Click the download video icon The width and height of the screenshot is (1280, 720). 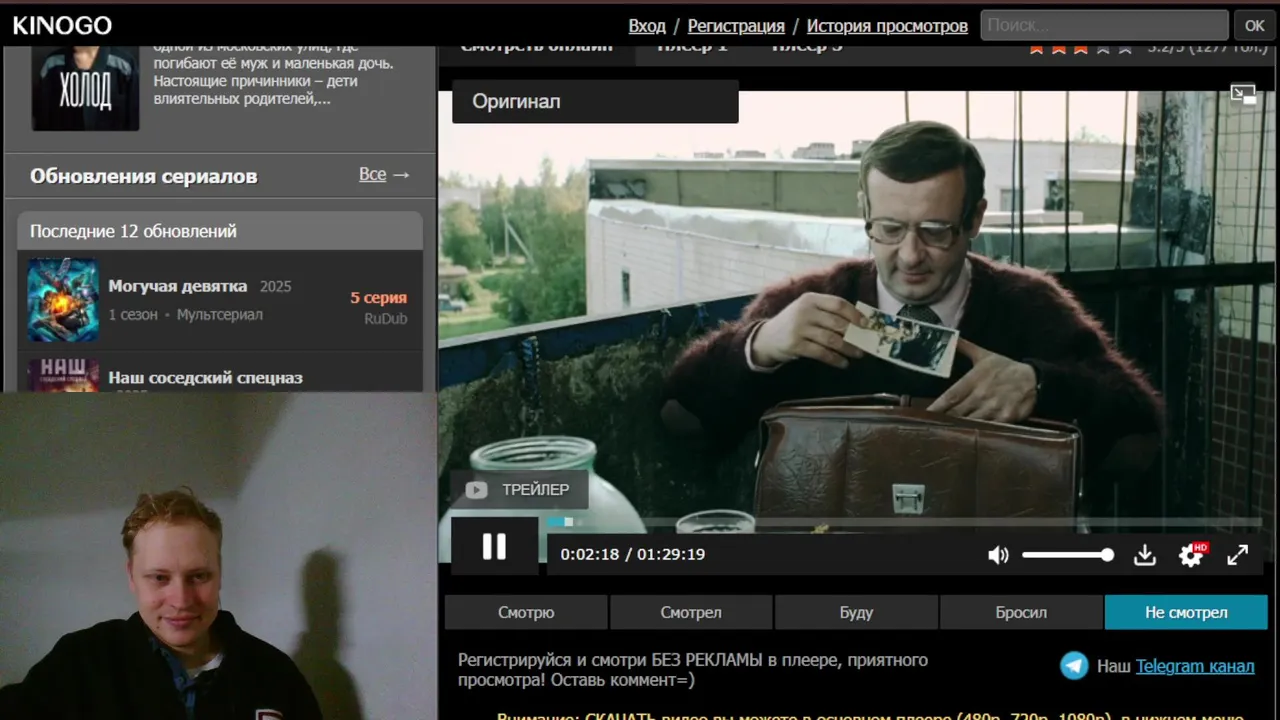[x=1145, y=555]
